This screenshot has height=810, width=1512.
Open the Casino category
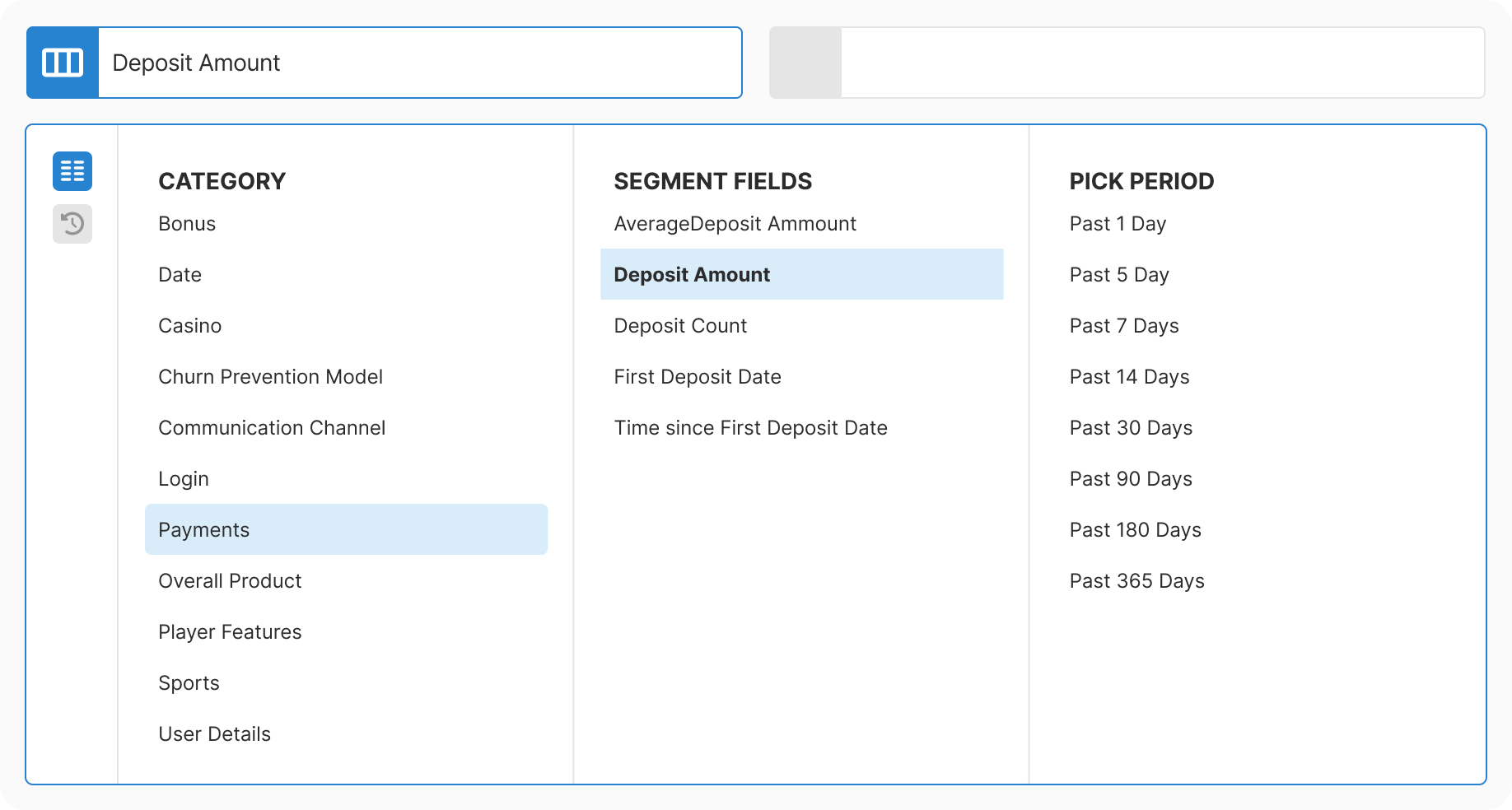coord(189,325)
